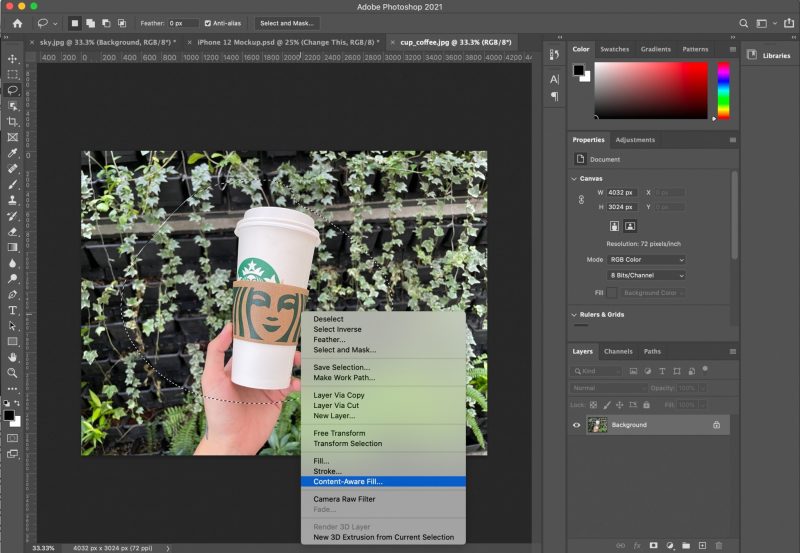Select the Hand tool
The height and width of the screenshot is (553, 800).
12,357
